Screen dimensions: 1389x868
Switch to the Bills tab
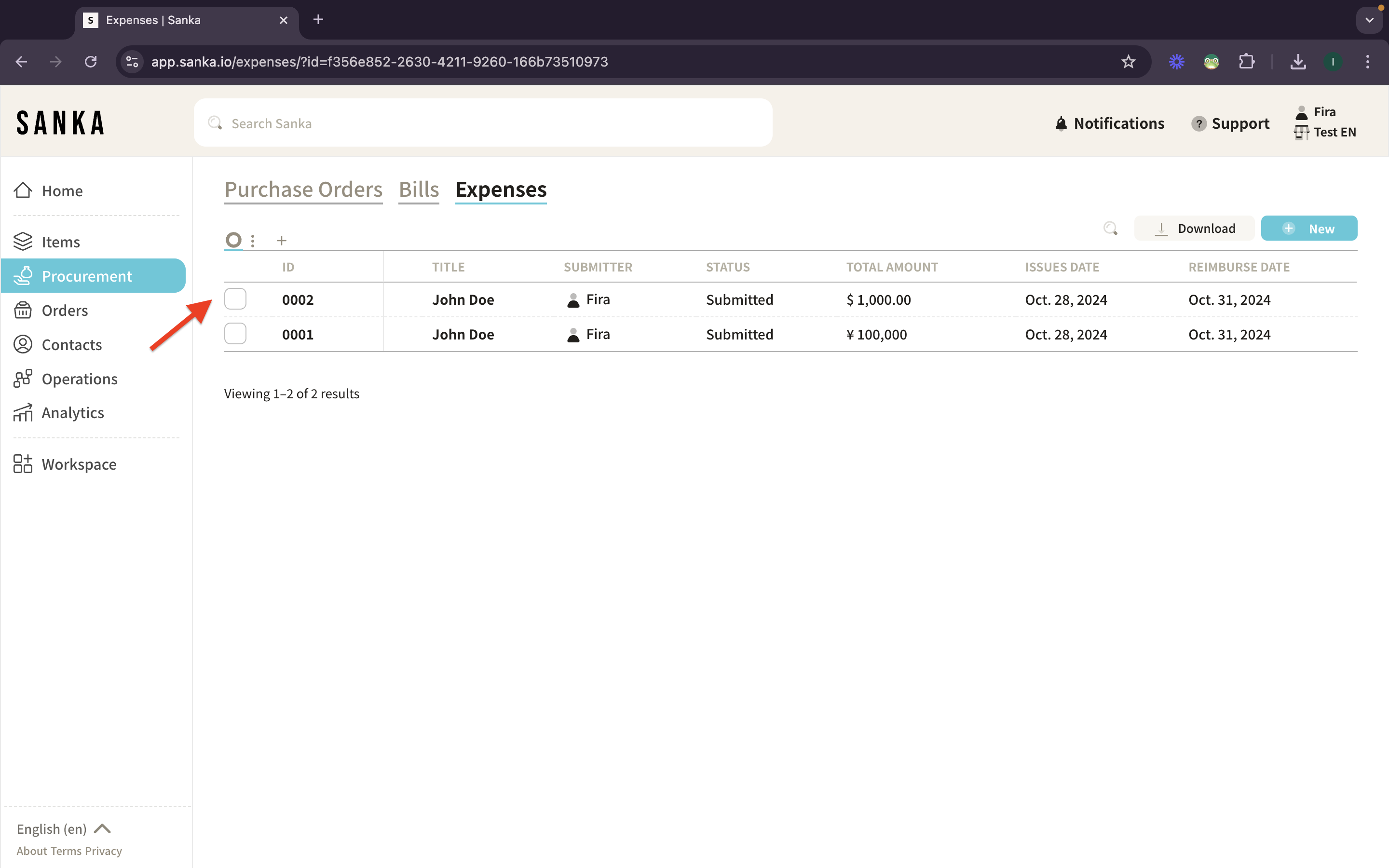point(419,190)
